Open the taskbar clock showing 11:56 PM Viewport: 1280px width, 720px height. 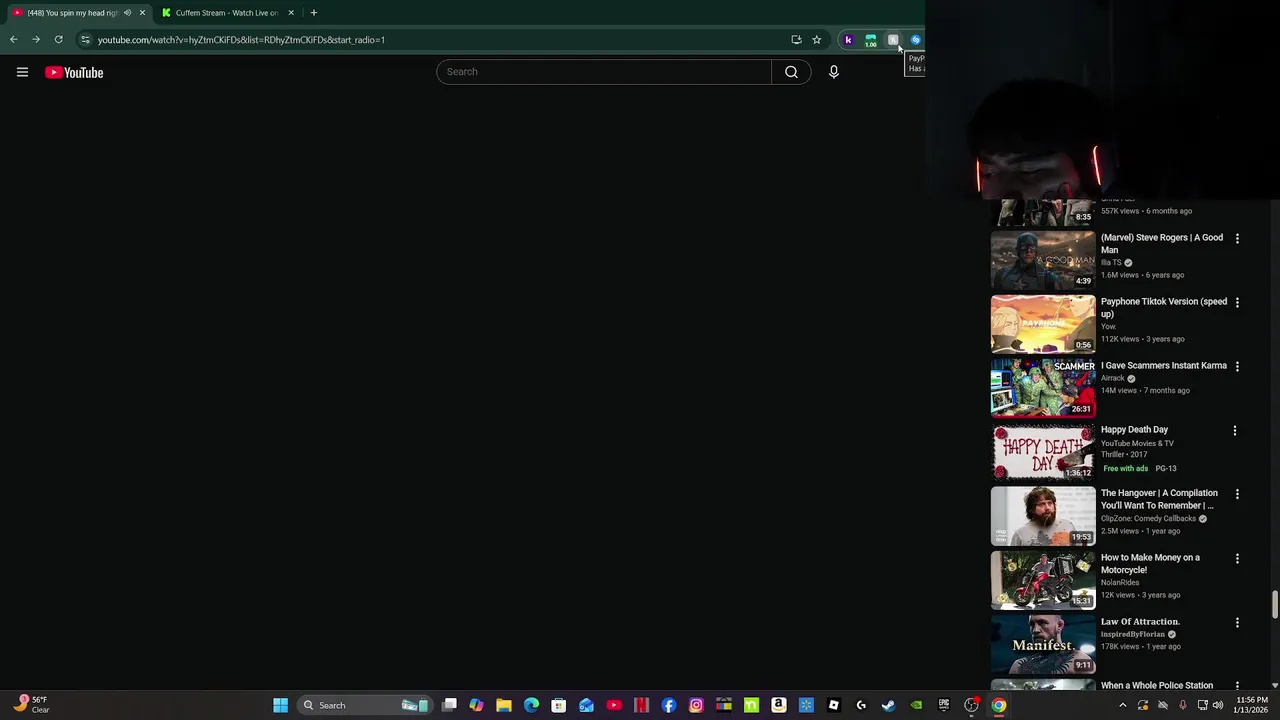click(1252, 705)
